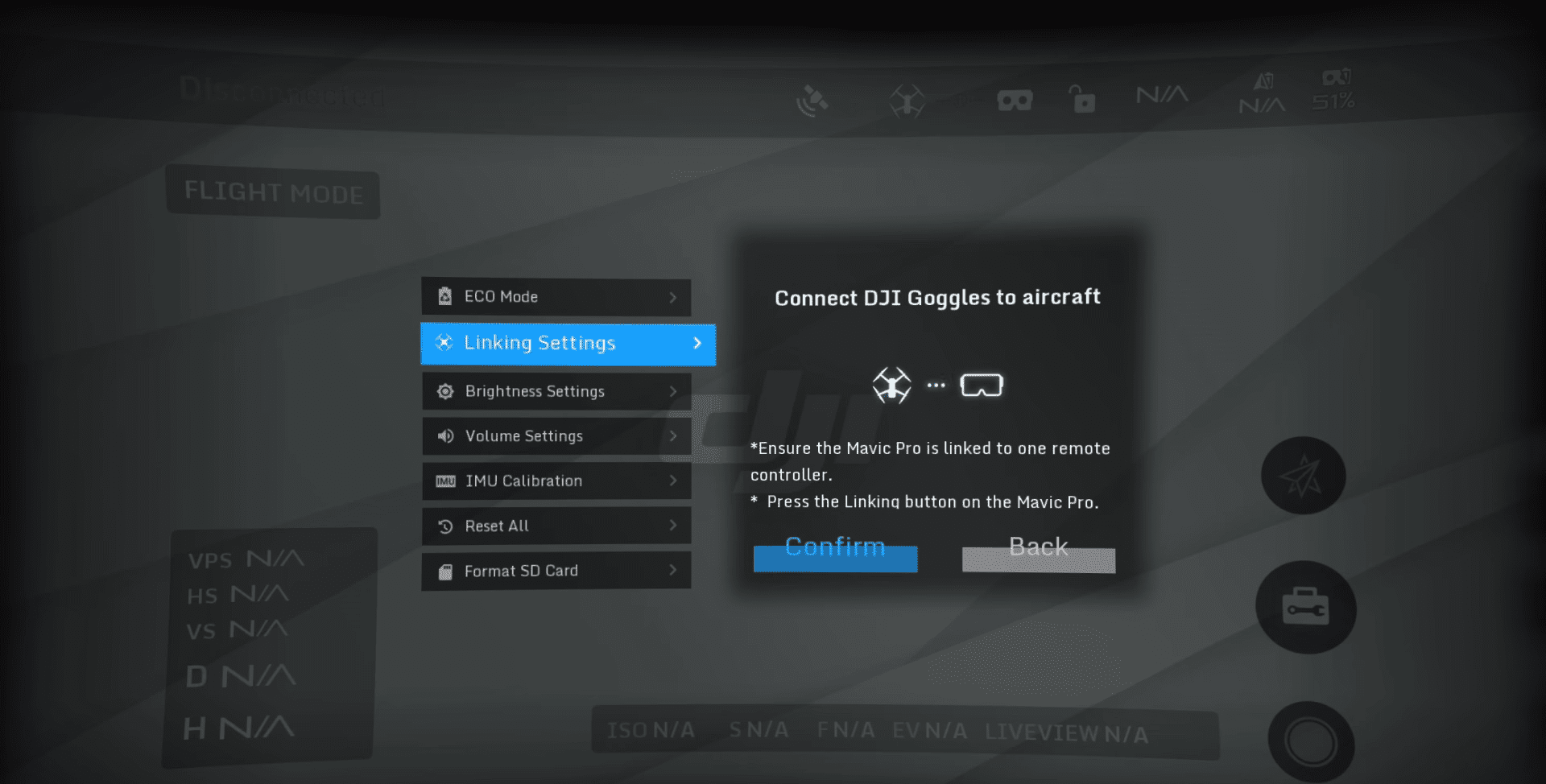The image size is (1546, 784).
Task: Click the F N/A aperture value
Action: click(x=845, y=730)
